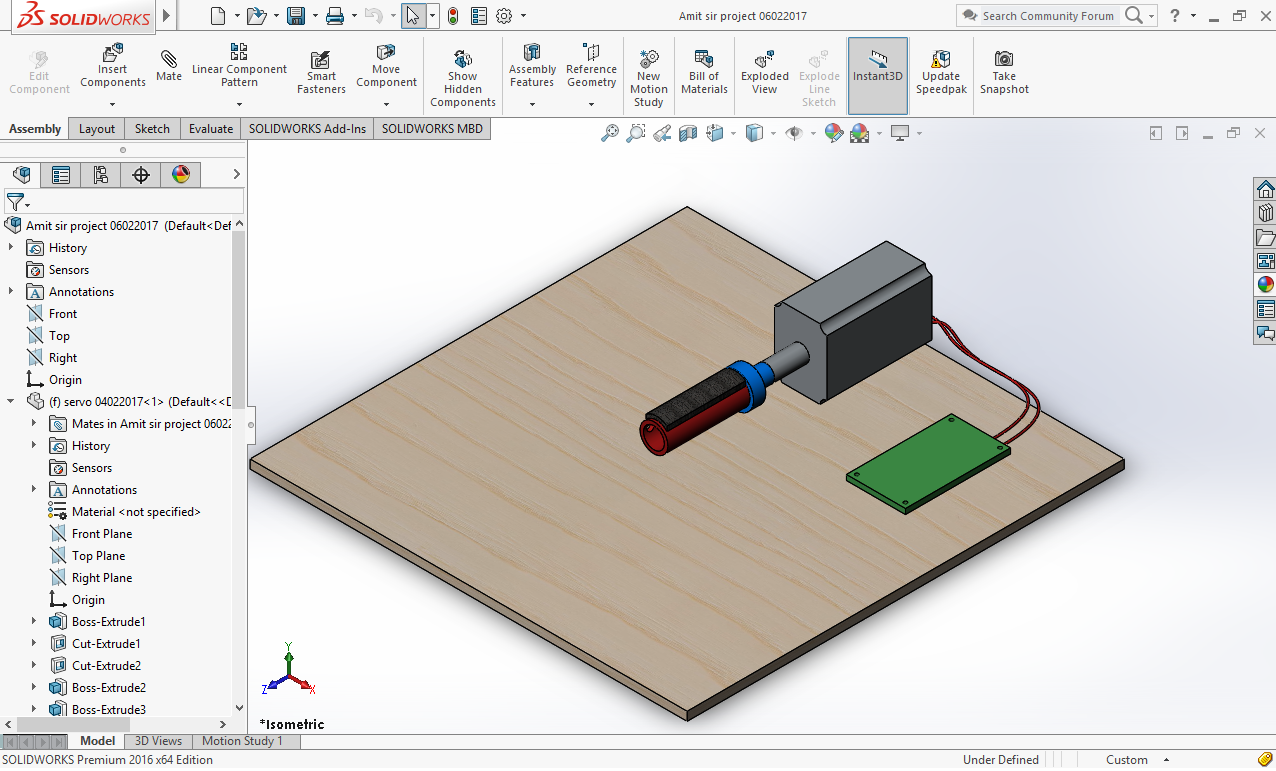The image size is (1276, 771).
Task: Switch to the 3D Views tab
Action: pos(158,741)
